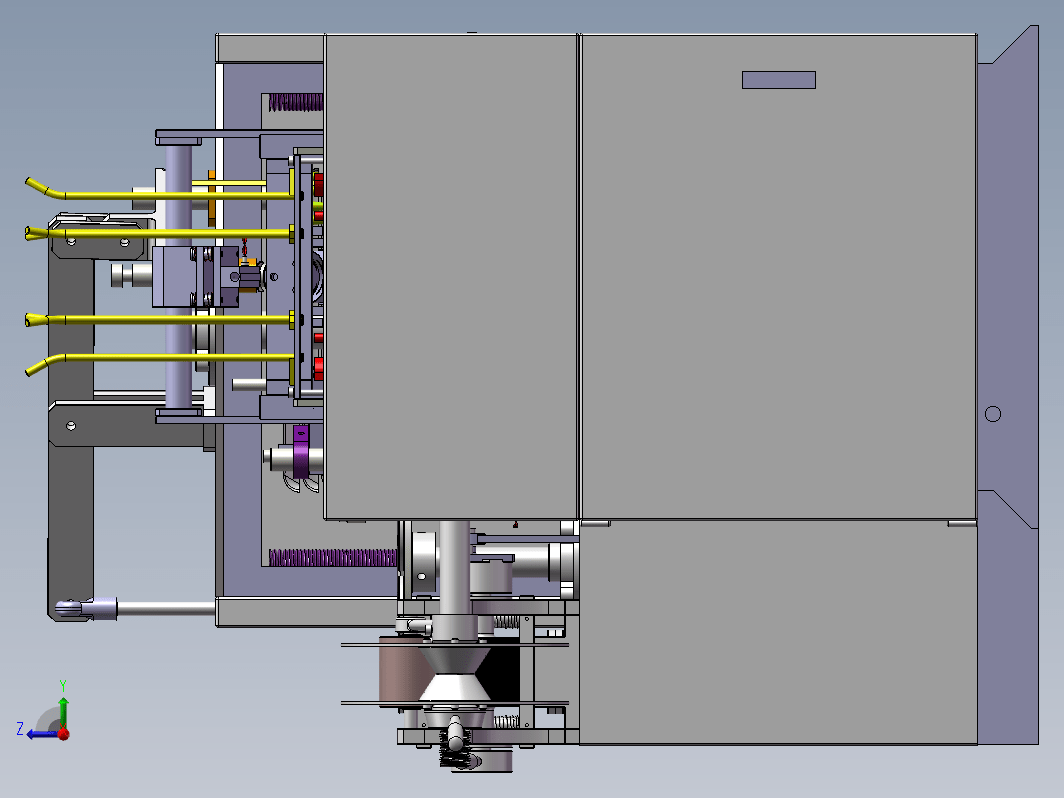Select the lower purple coil spring

click(332, 558)
